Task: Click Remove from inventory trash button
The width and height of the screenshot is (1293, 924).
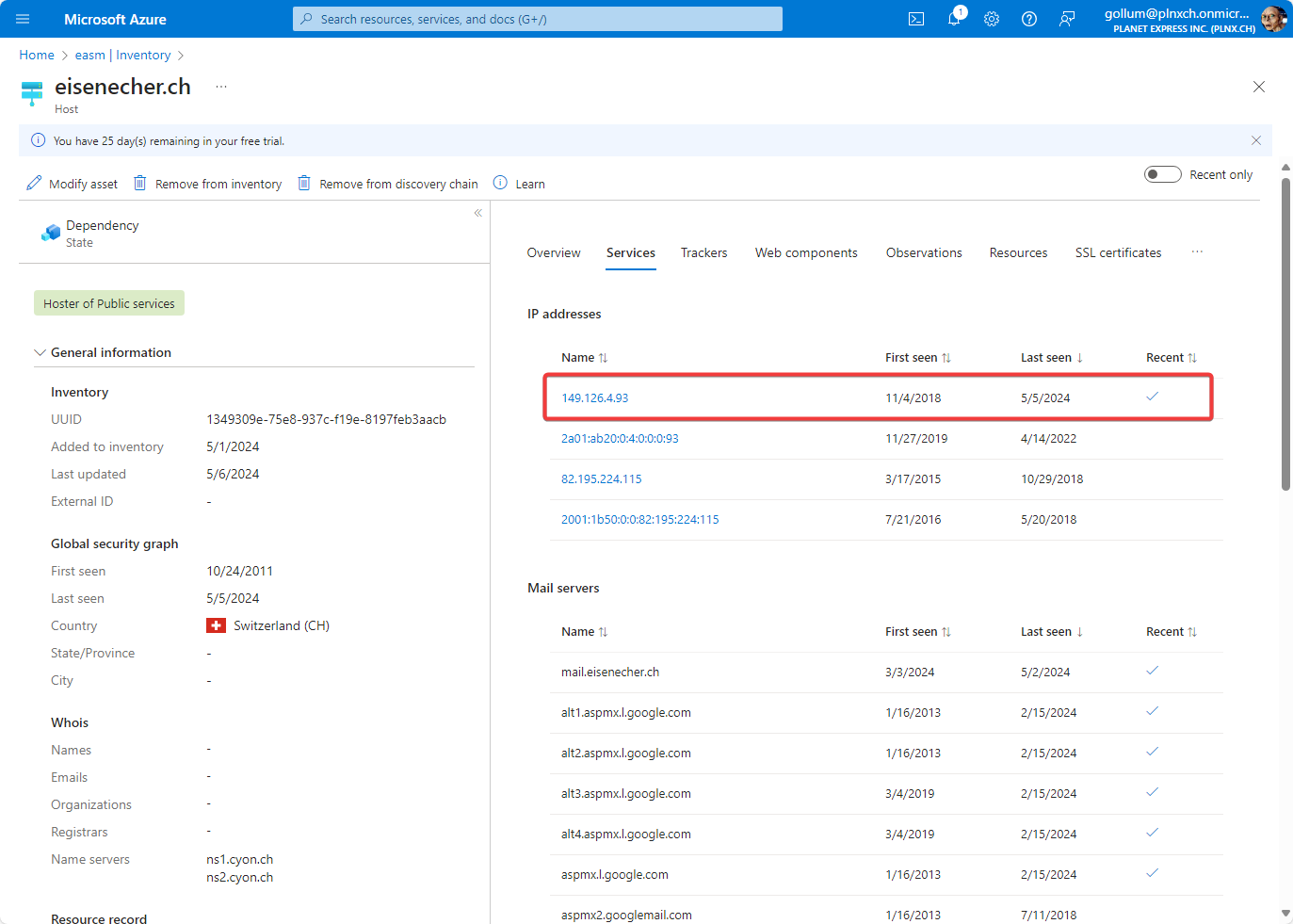Action: coord(208,184)
